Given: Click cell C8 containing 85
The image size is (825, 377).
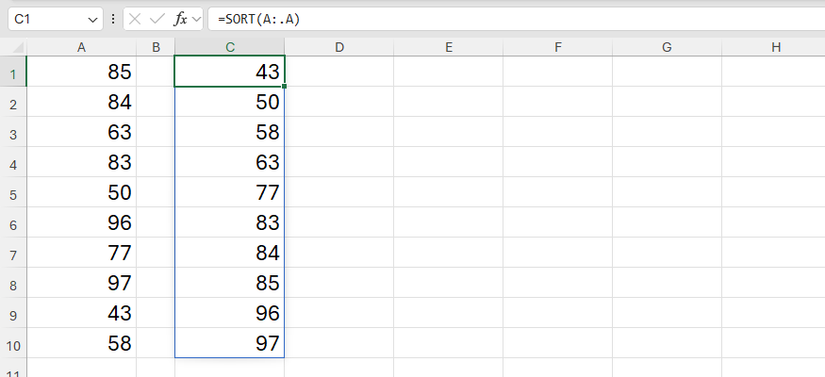Looking at the screenshot, I should point(230,283).
